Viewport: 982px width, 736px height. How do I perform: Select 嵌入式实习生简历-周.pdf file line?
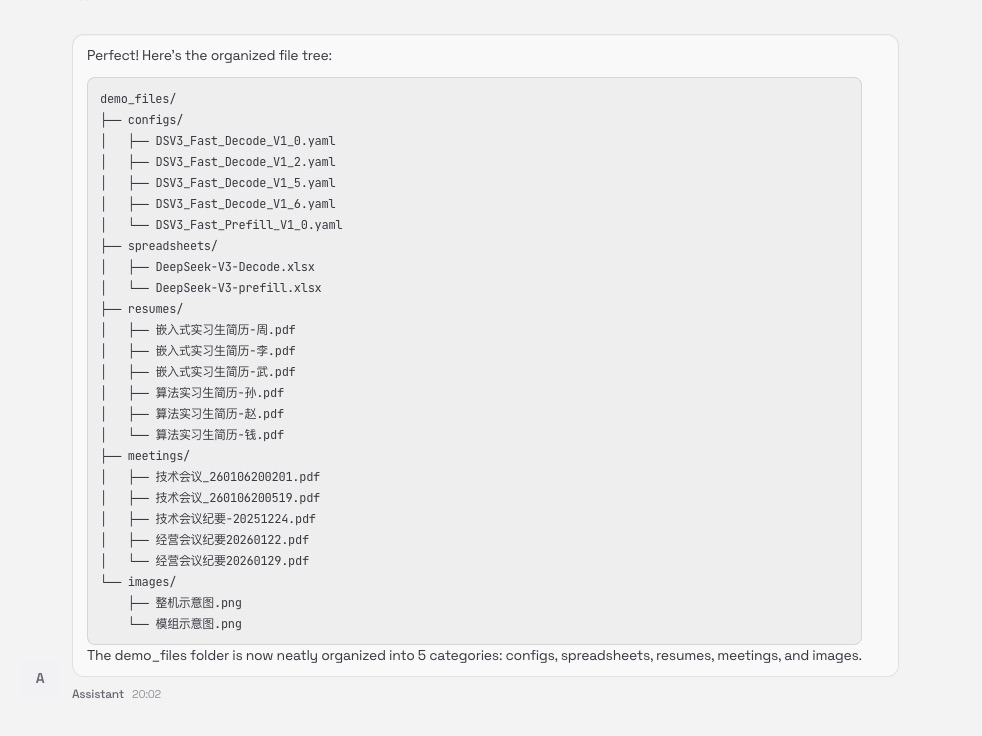click(x=225, y=330)
